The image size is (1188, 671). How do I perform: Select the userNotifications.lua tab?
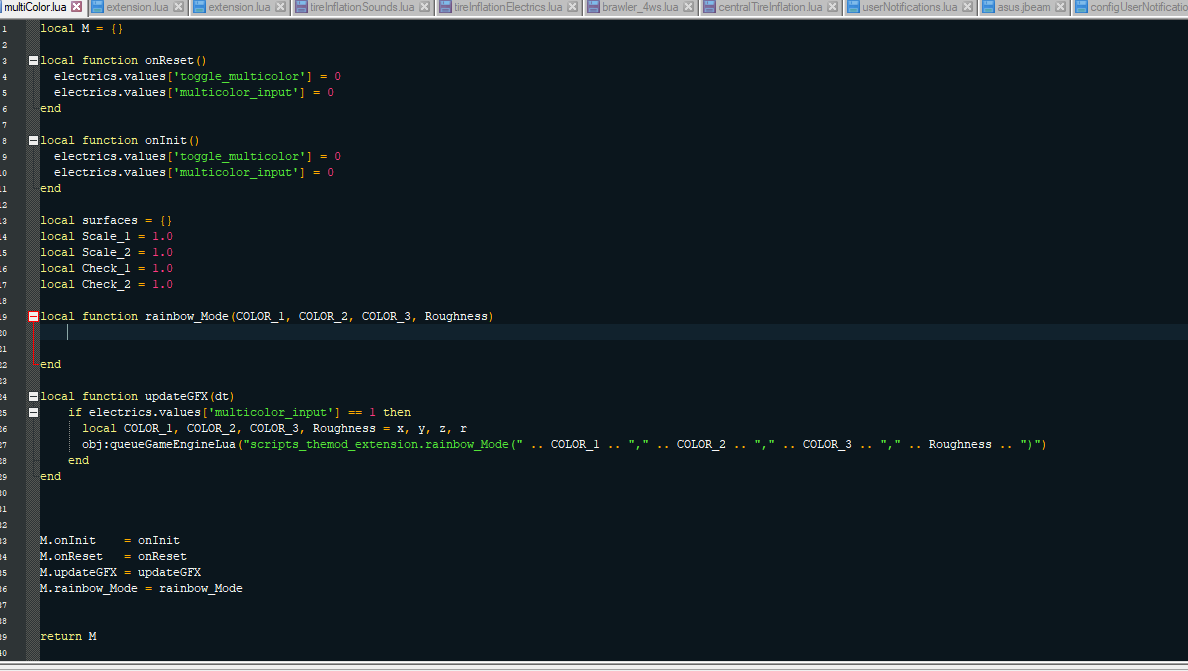pyautogui.click(x=909, y=7)
